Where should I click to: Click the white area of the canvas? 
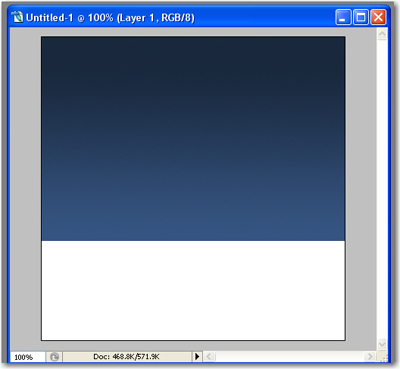(x=193, y=290)
